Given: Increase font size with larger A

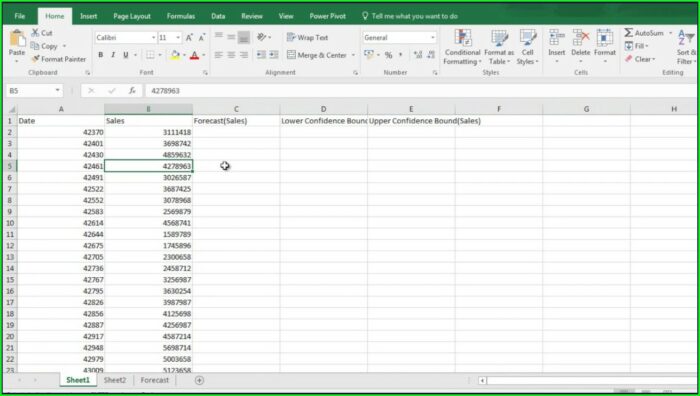Looking at the screenshot, I should click(189, 38).
